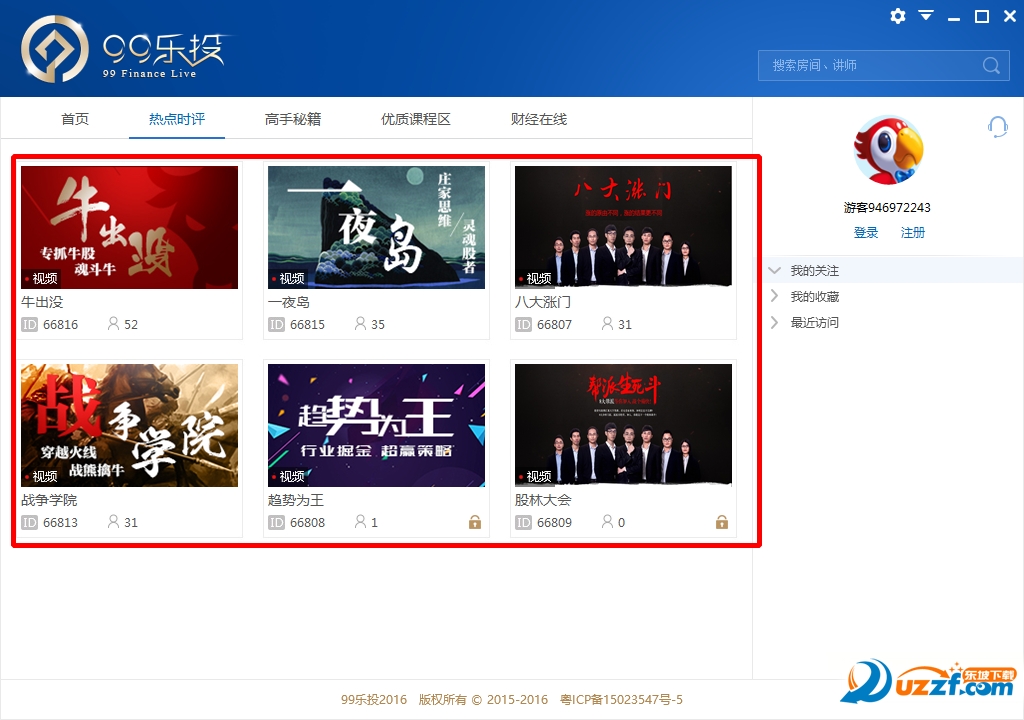This screenshot has height=720, width=1024.
Task: Click the 八大涨门 room title
Action: pyautogui.click(x=543, y=303)
